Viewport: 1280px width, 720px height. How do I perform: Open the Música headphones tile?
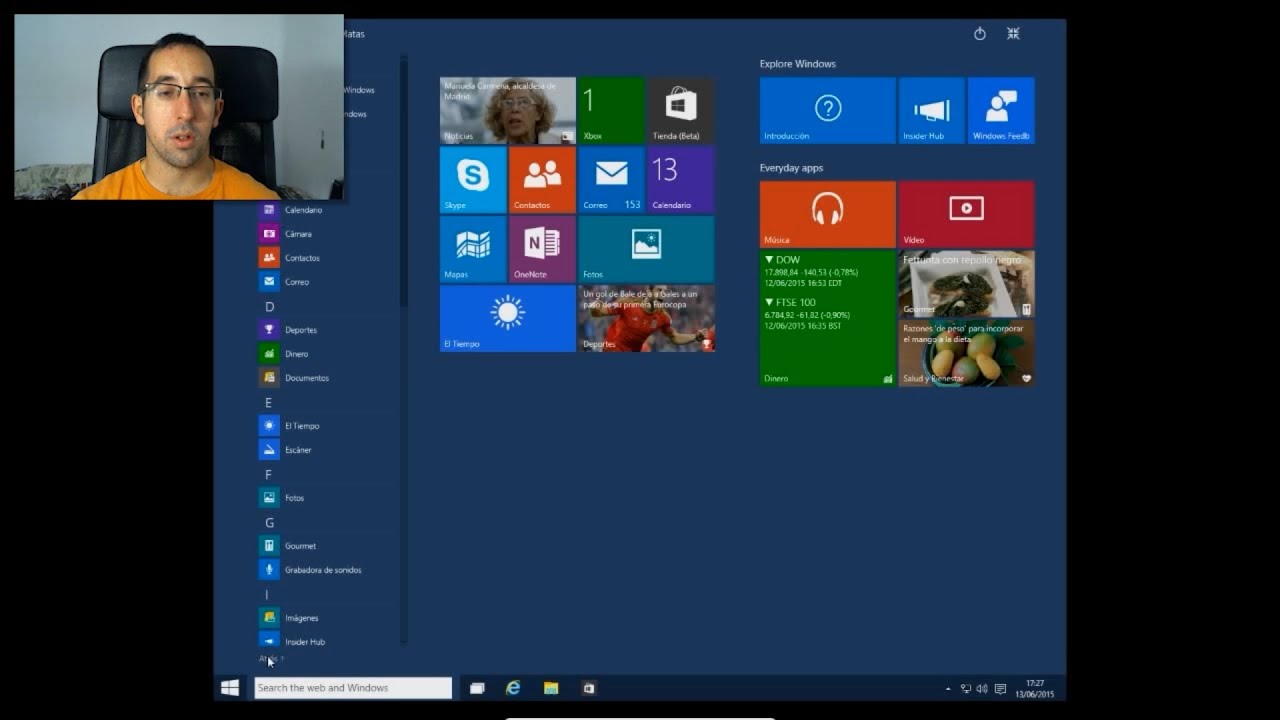pyautogui.click(x=828, y=215)
